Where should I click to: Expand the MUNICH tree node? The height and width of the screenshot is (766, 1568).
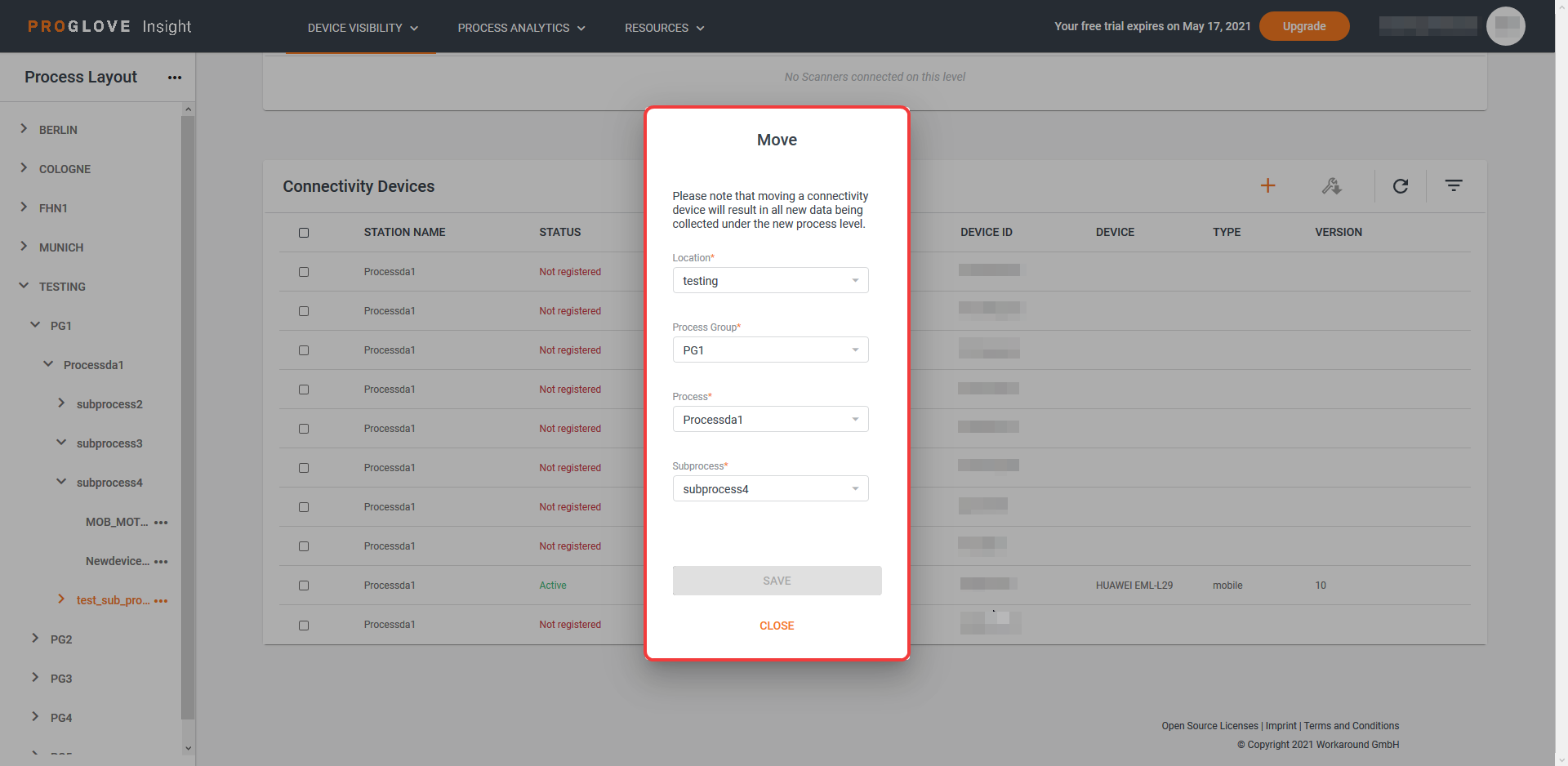24,247
